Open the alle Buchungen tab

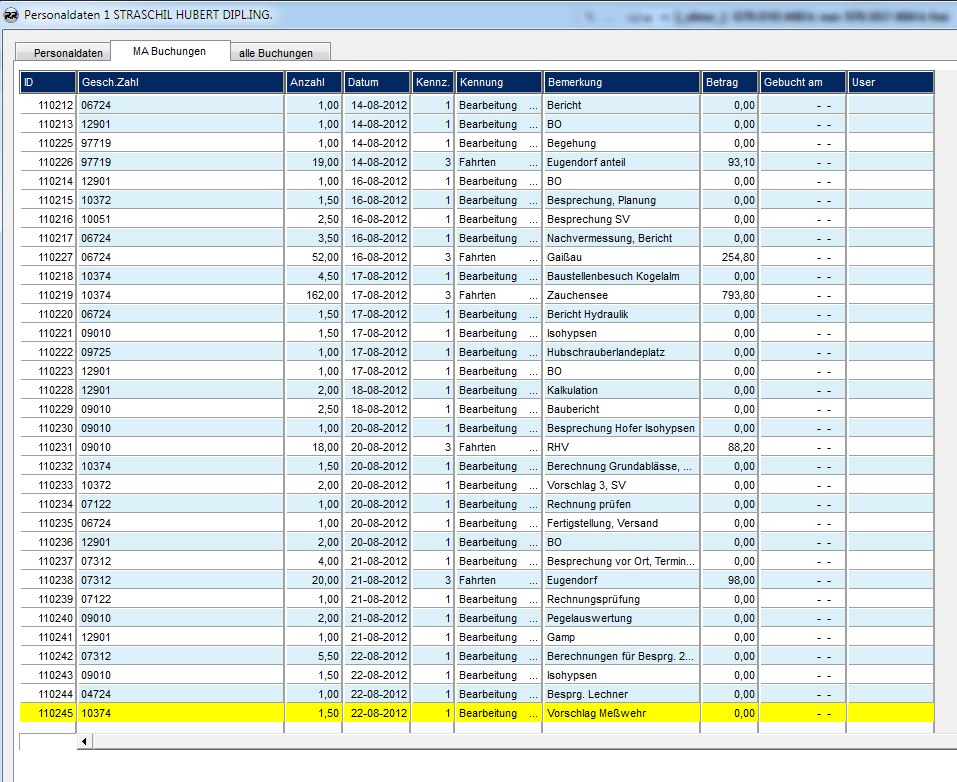pyautogui.click(x=278, y=53)
